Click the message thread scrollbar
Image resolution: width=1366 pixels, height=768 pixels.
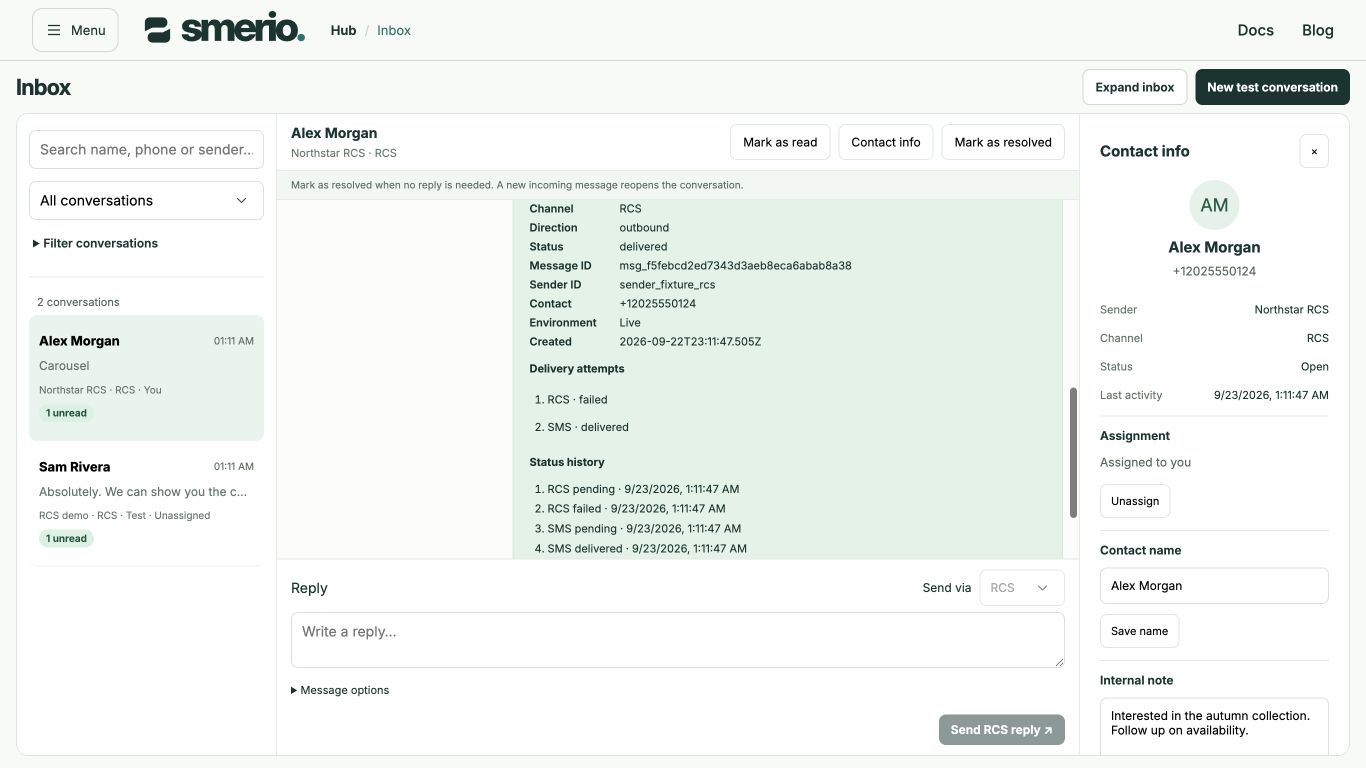1074,453
